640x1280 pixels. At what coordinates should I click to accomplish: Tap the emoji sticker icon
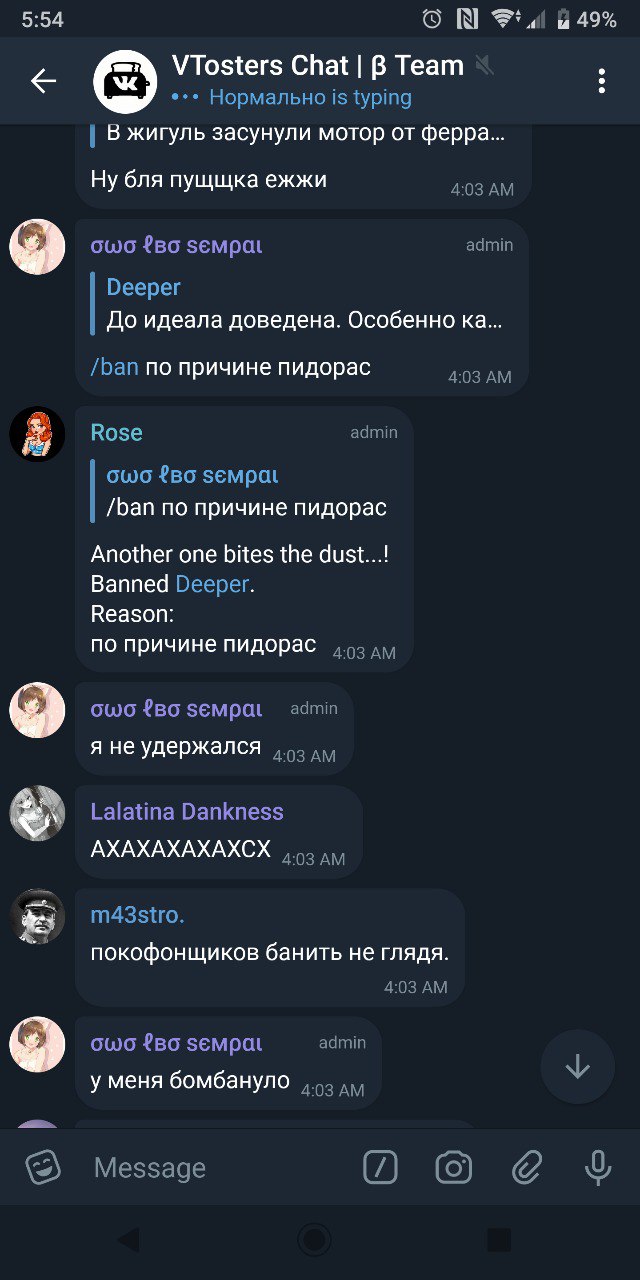point(44,1167)
